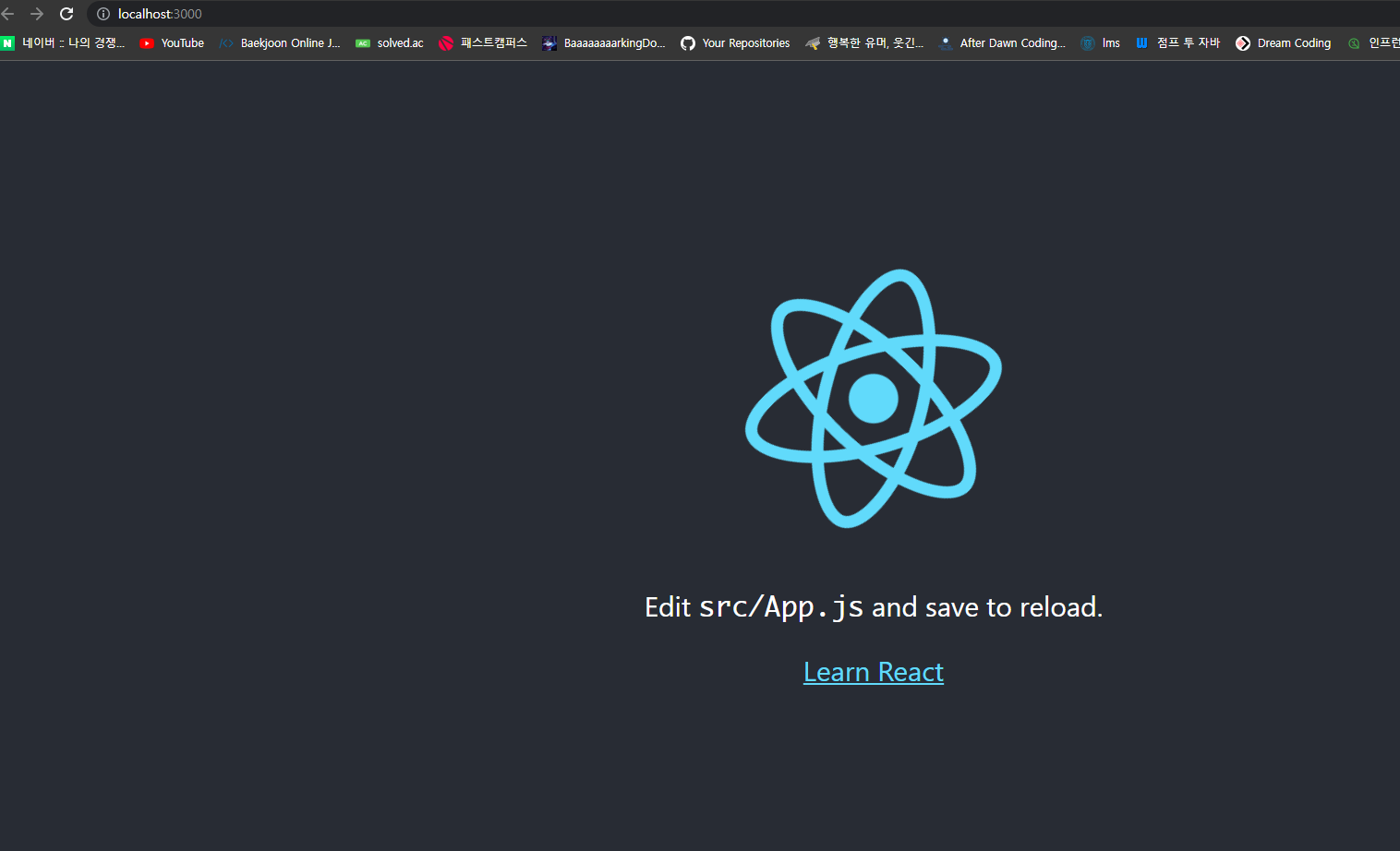Reload the localhost page
This screenshot has height=851, width=1400.
click(66, 14)
